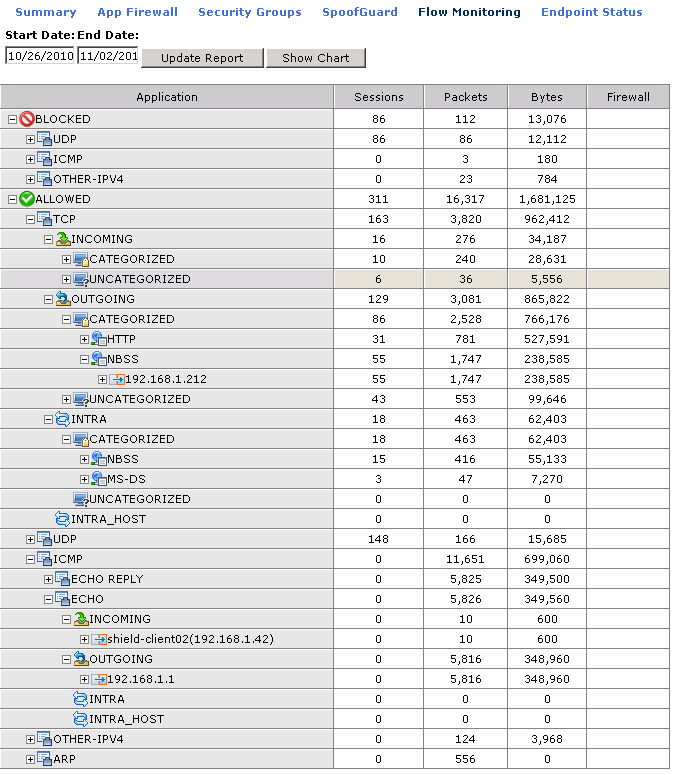Click the TCP protocol icon under ALLOWED
The width and height of the screenshot is (684, 775).
tap(44, 219)
